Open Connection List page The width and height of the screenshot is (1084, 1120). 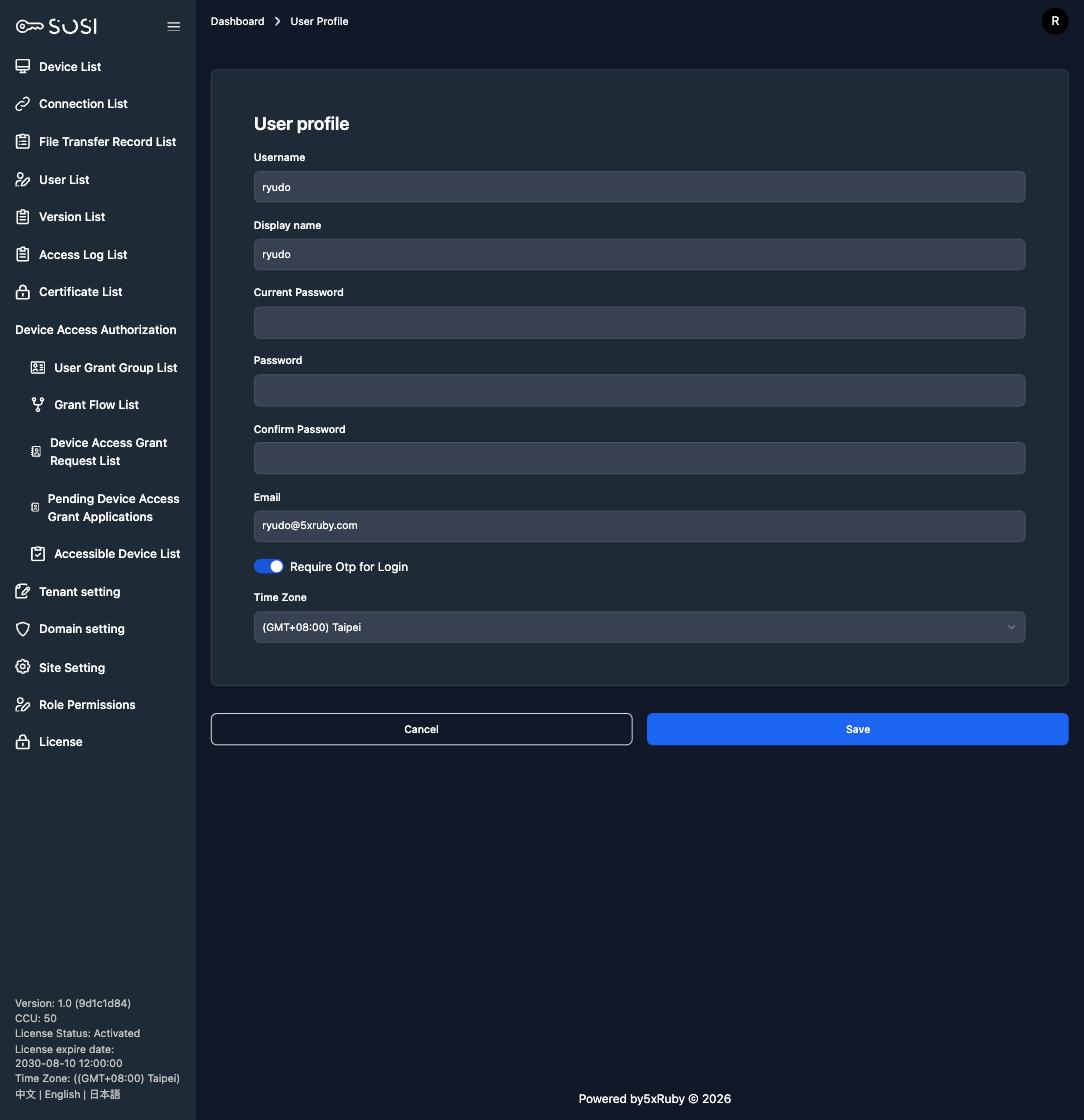click(x=83, y=104)
